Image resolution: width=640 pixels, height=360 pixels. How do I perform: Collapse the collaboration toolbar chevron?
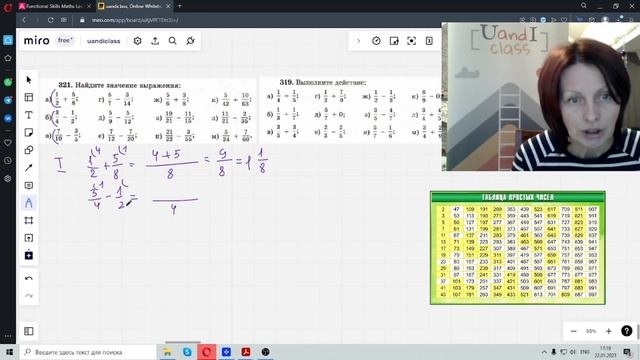(358, 41)
